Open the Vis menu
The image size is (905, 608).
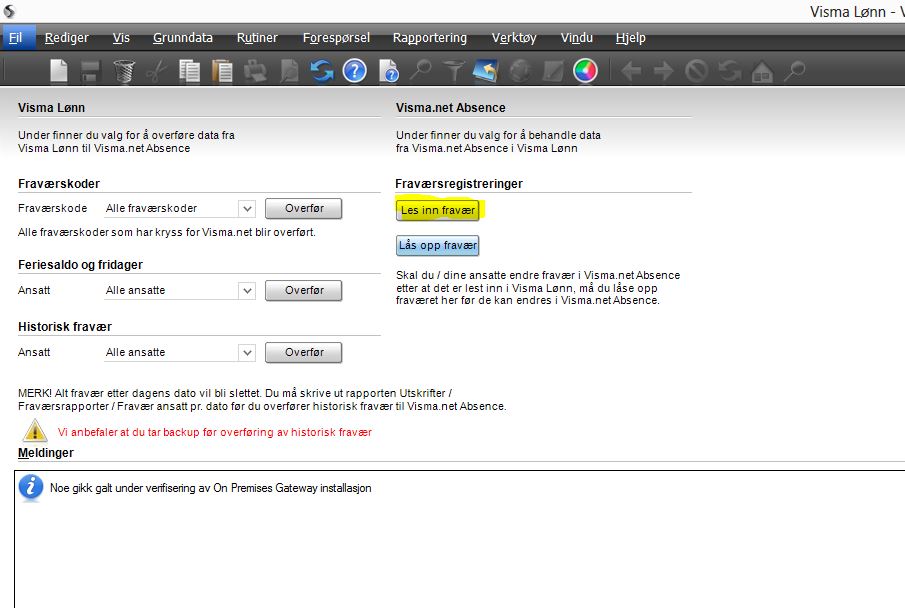(121, 38)
